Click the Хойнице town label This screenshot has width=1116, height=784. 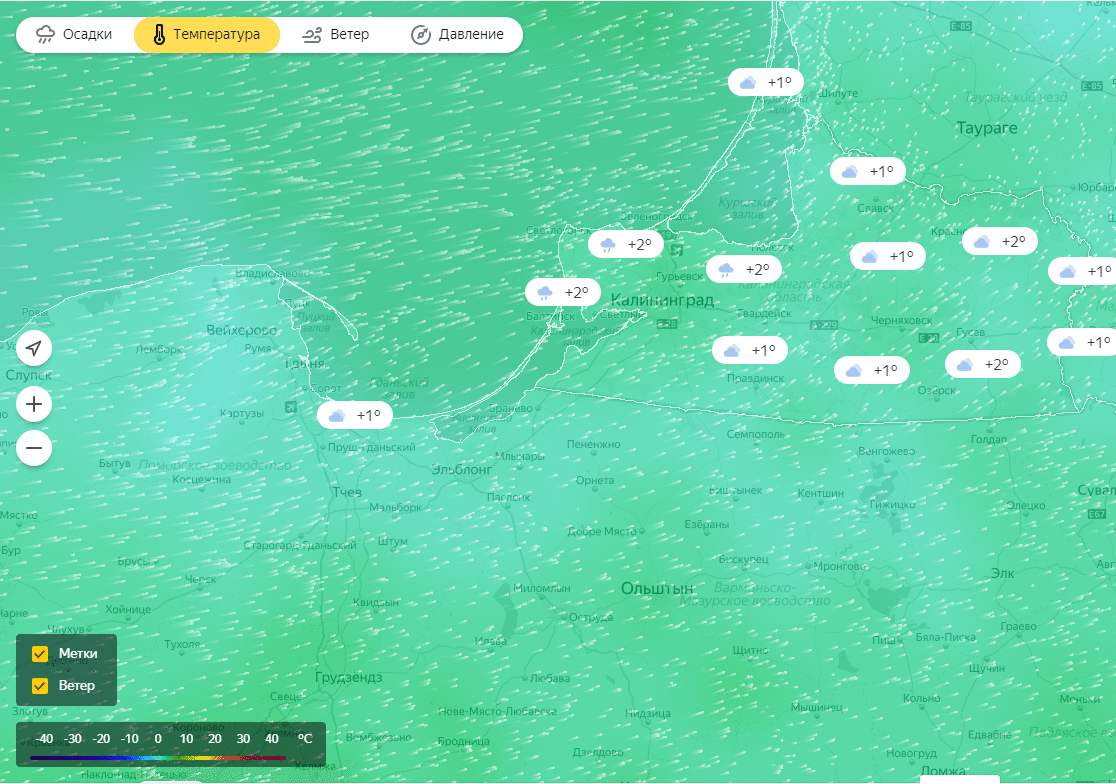click(x=128, y=609)
